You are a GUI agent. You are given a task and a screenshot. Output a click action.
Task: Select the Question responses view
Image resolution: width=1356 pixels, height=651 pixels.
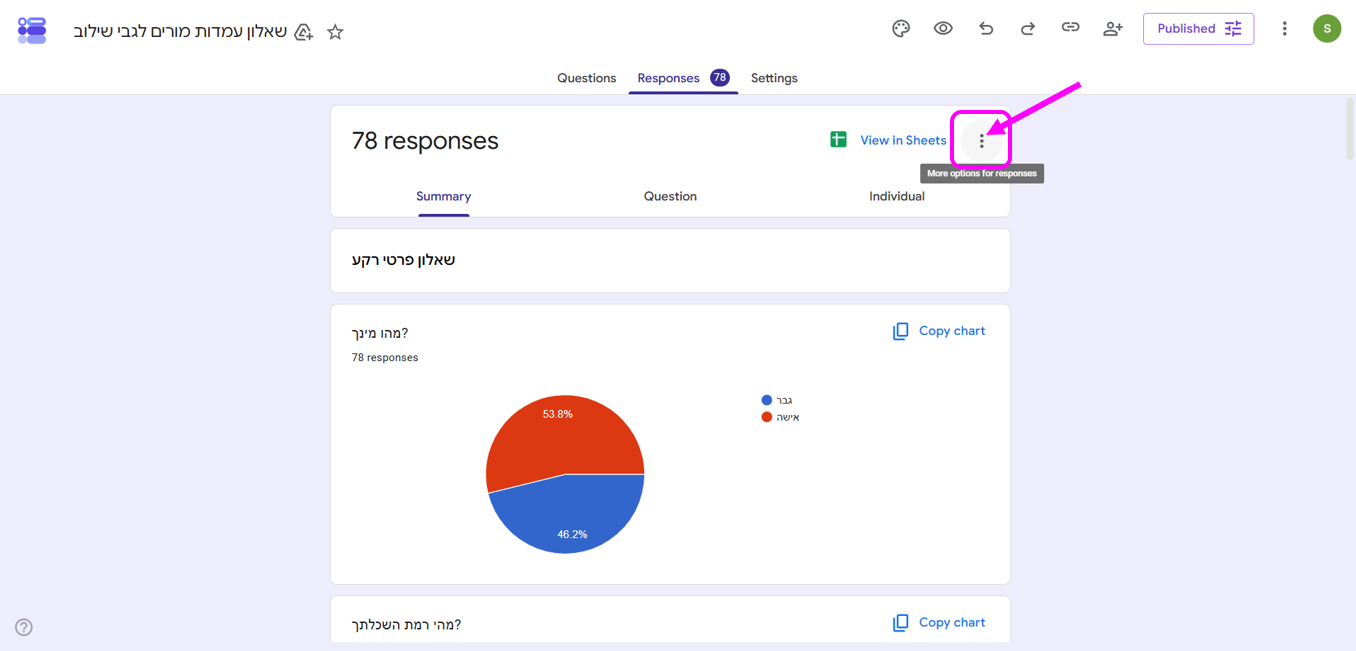pyautogui.click(x=670, y=196)
